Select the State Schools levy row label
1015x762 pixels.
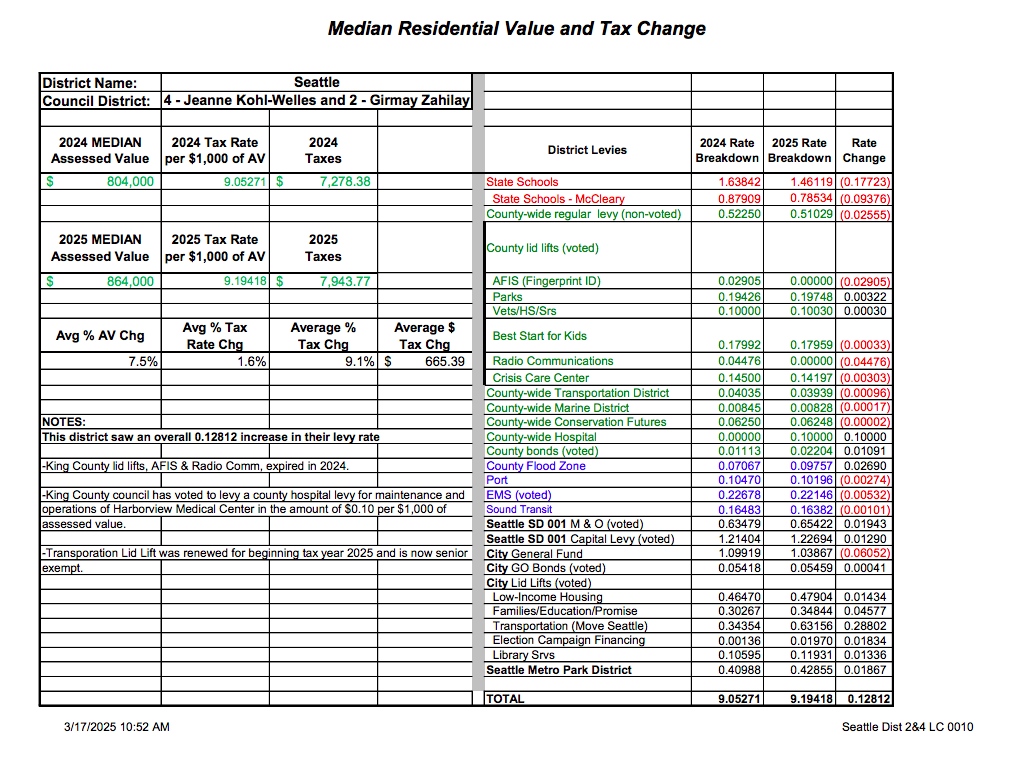pyautogui.click(x=522, y=182)
